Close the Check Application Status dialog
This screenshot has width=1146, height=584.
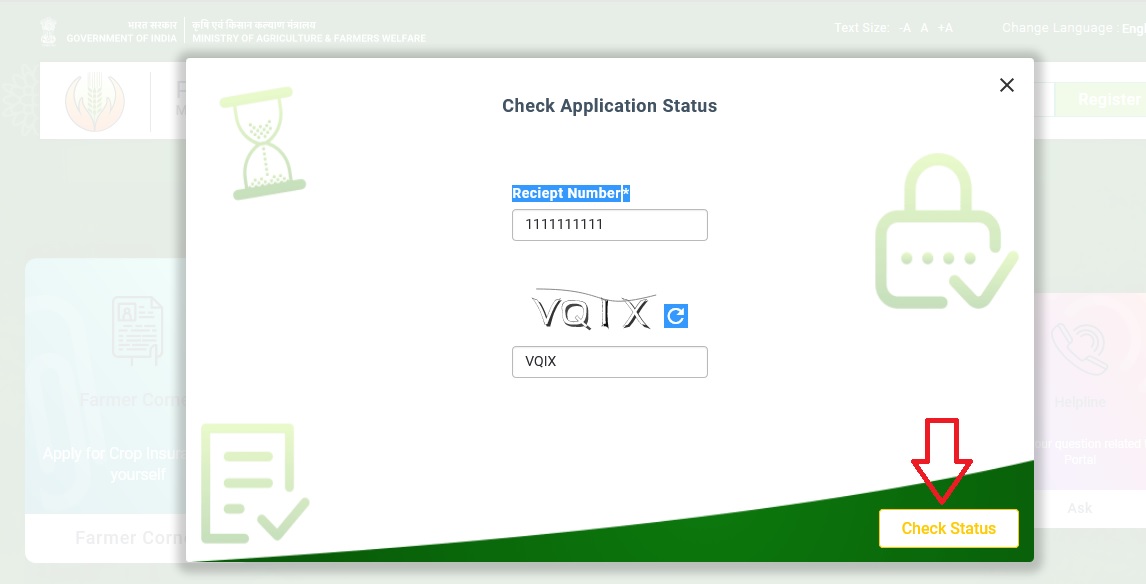click(1007, 86)
